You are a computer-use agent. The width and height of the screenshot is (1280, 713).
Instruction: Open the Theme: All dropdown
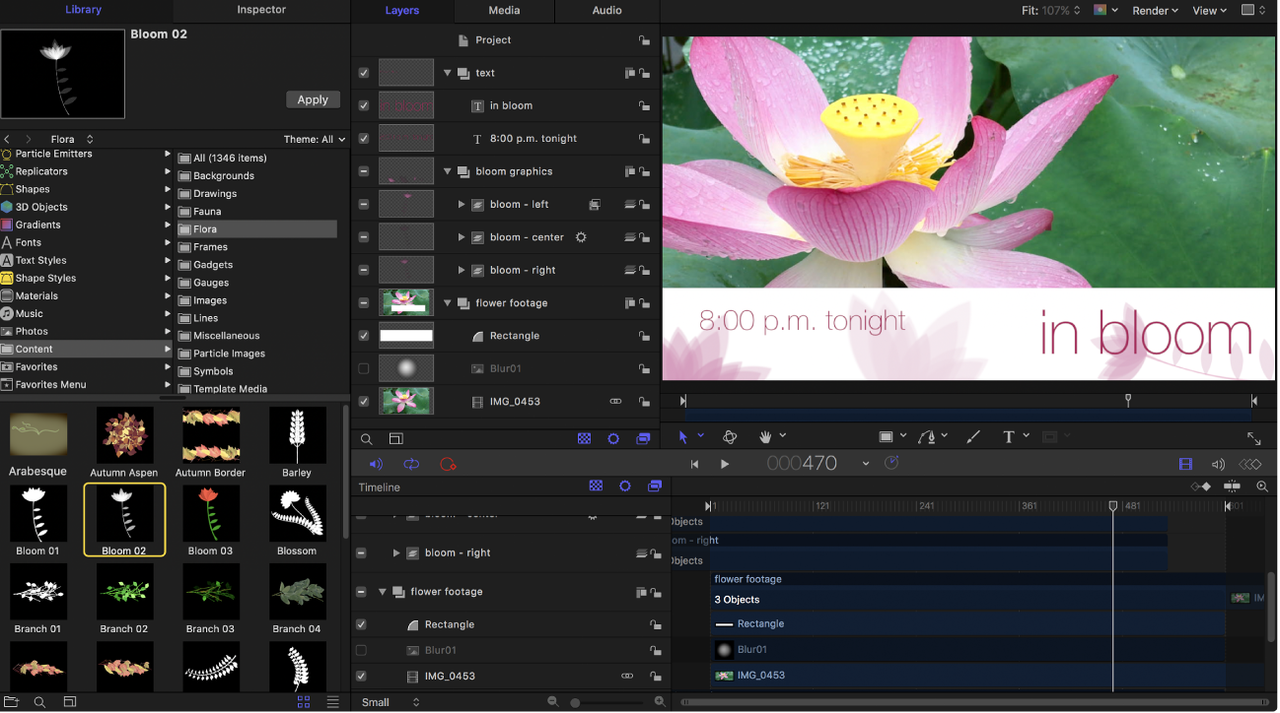click(315, 139)
